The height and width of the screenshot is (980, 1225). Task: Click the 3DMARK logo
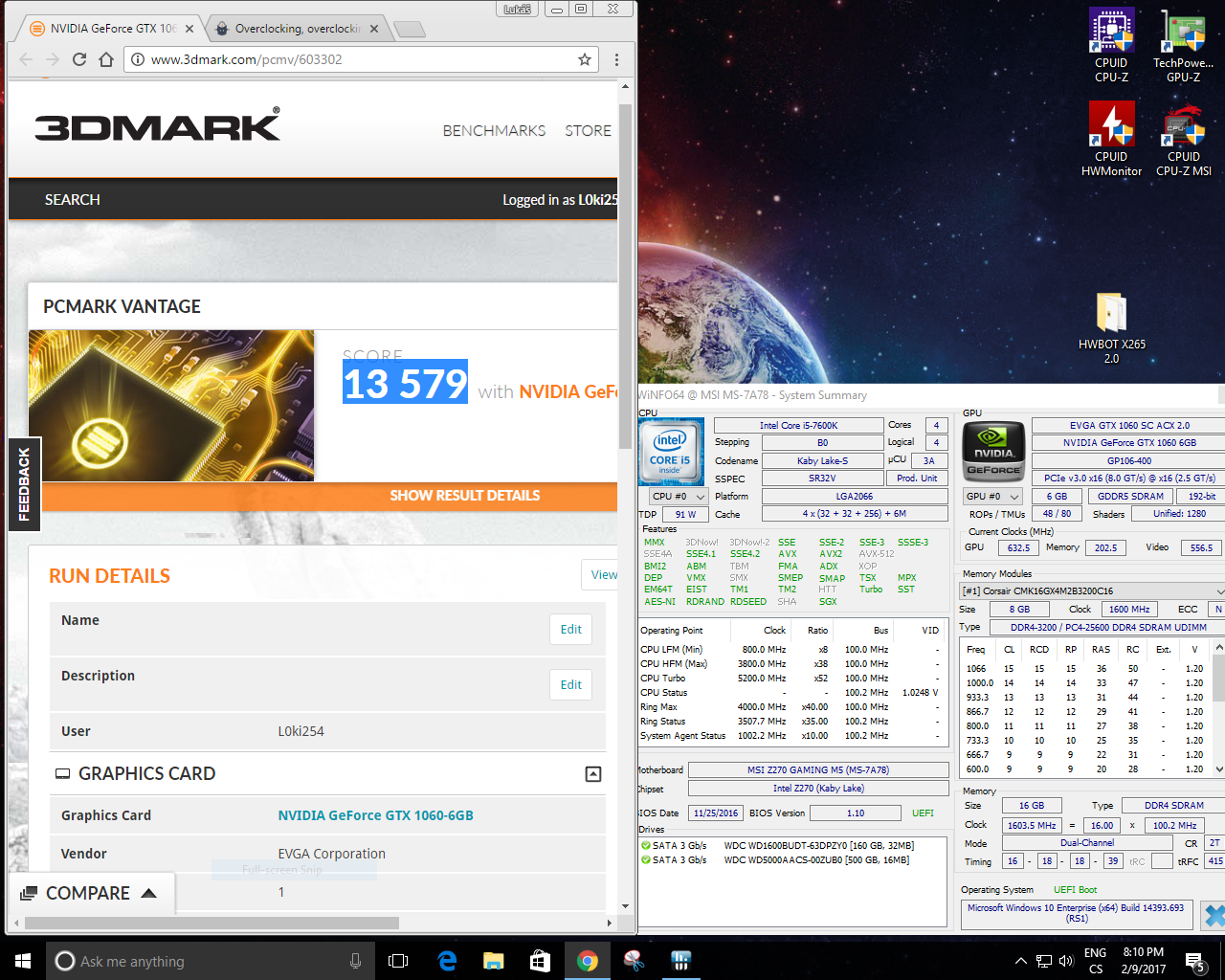[x=157, y=125]
